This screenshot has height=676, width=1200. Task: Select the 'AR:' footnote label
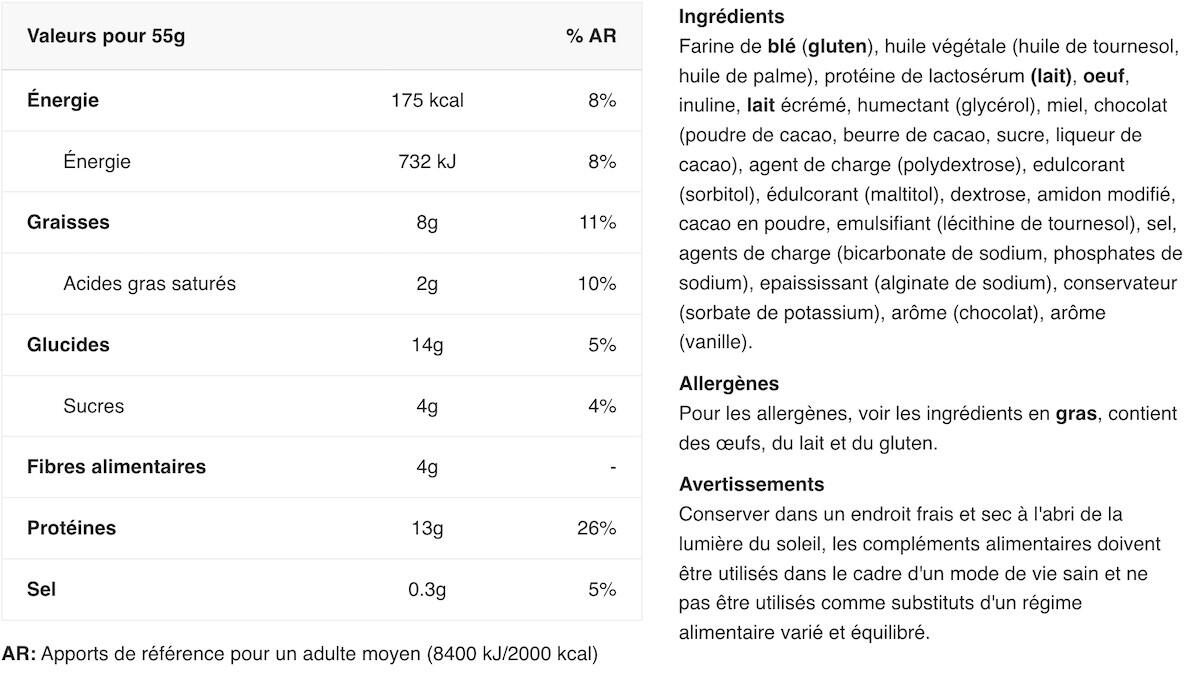(x=19, y=655)
